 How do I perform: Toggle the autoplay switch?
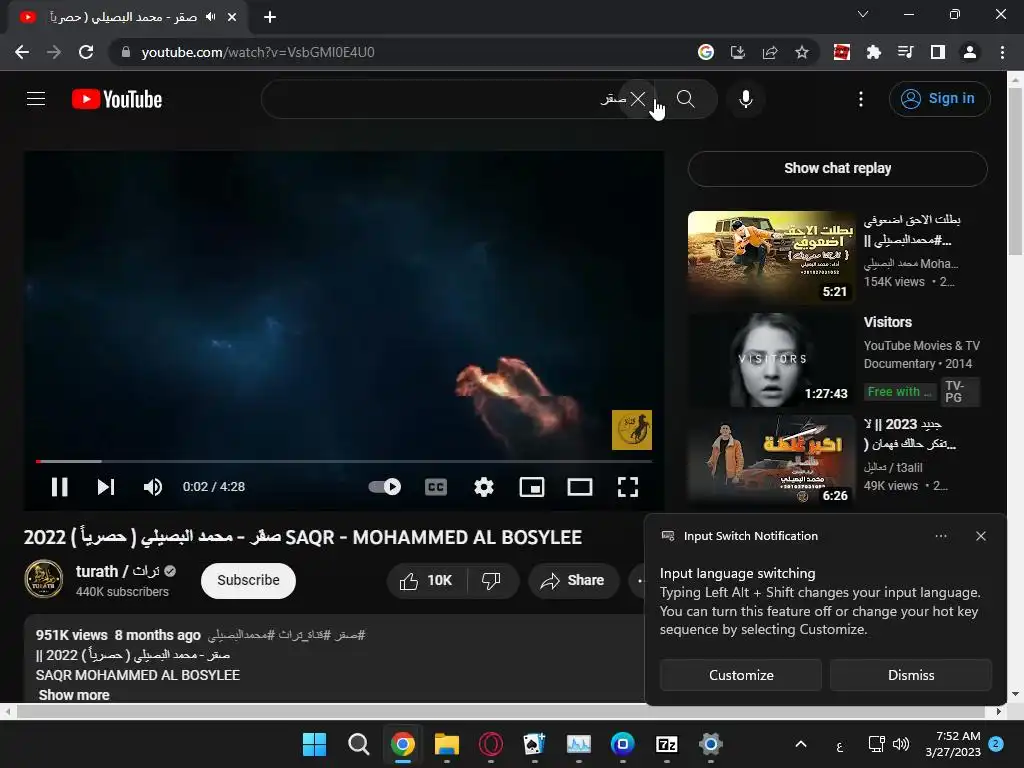click(x=385, y=487)
